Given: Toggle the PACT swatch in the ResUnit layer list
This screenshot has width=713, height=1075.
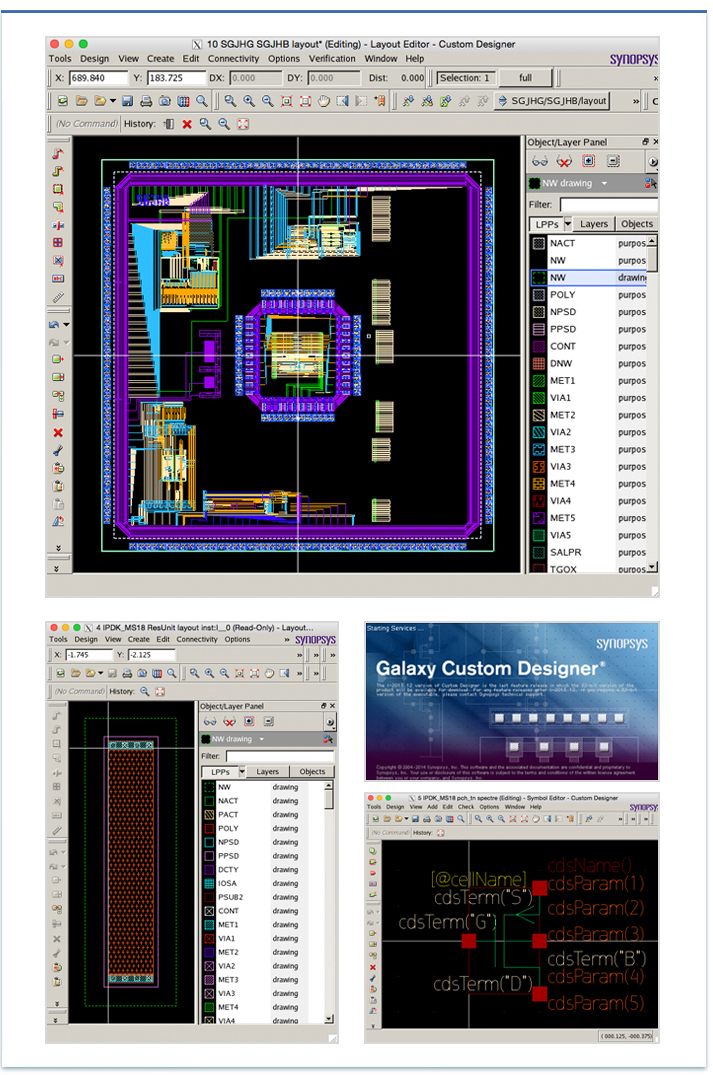Looking at the screenshot, I should pos(210,814).
